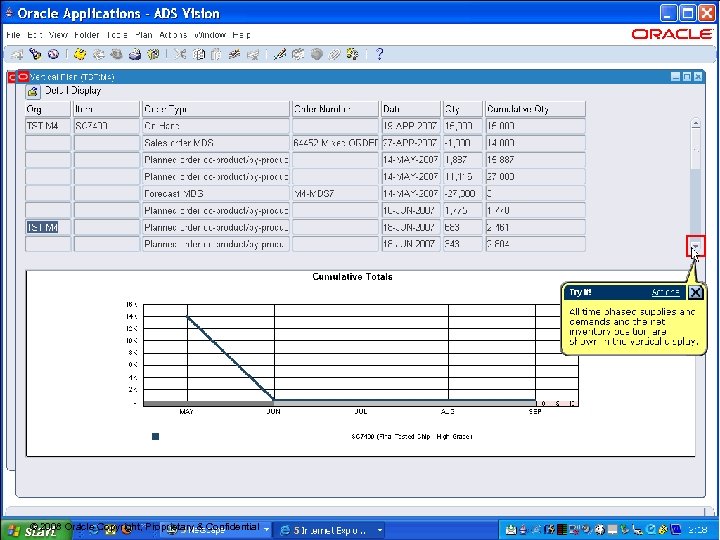Image resolution: width=720 pixels, height=540 pixels.
Task: Click the New record toolbar icon
Action: 17,55
